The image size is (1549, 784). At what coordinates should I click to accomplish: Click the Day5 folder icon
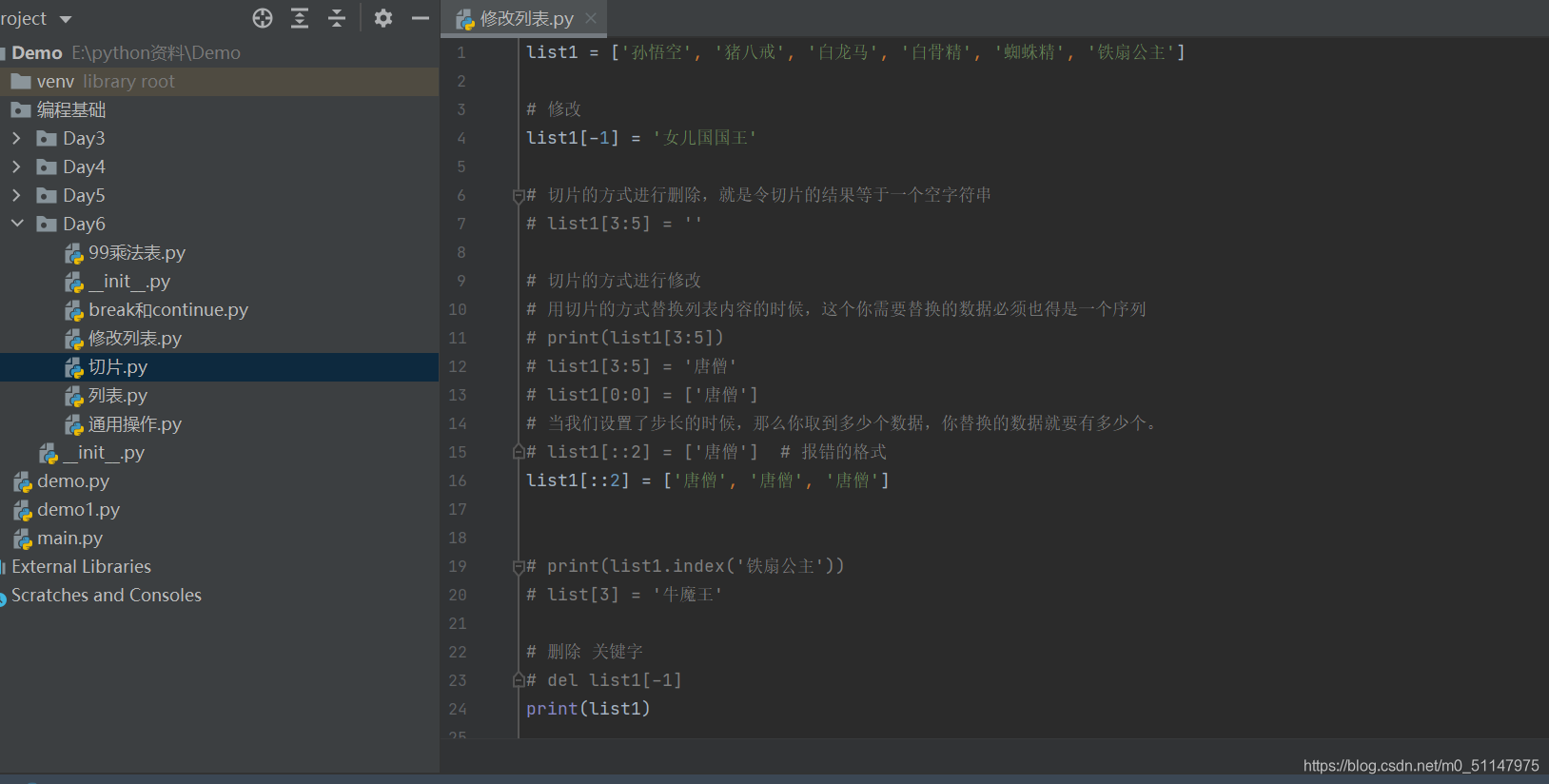pyautogui.click(x=46, y=196)
